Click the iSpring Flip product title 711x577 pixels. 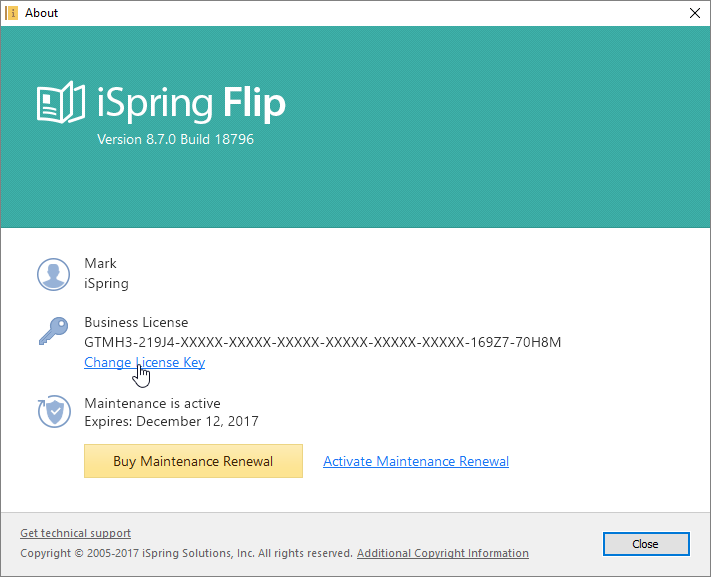click(x=191, y=104)
